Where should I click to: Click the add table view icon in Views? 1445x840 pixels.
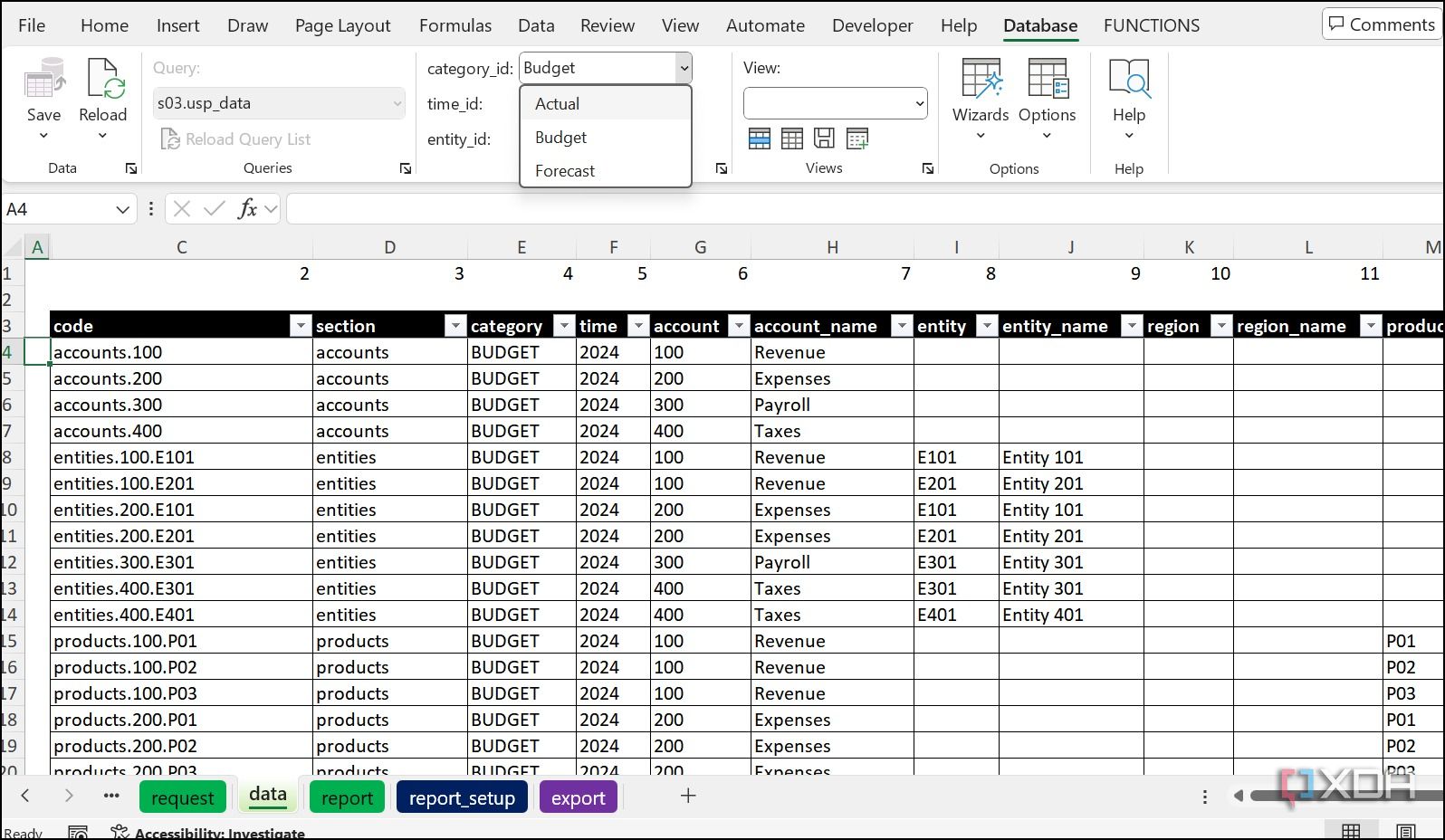[x=856, y=138]
